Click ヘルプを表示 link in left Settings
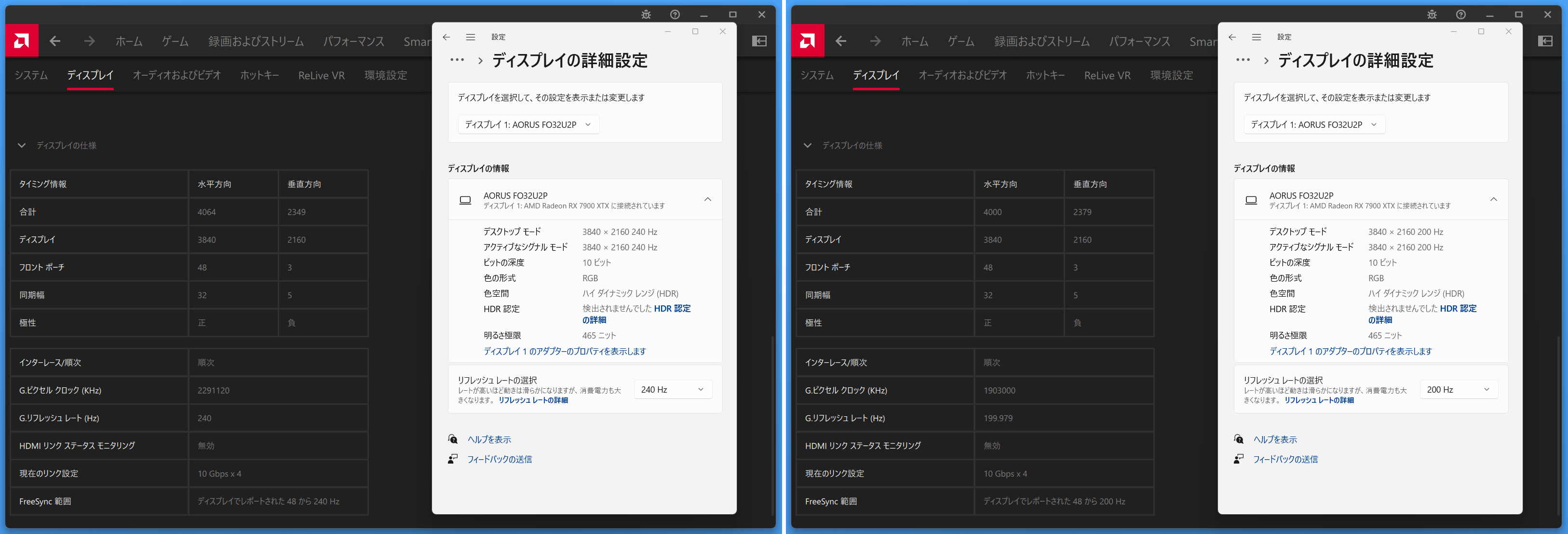This screenshot has height=534, width=1568. tap(489, 439)
